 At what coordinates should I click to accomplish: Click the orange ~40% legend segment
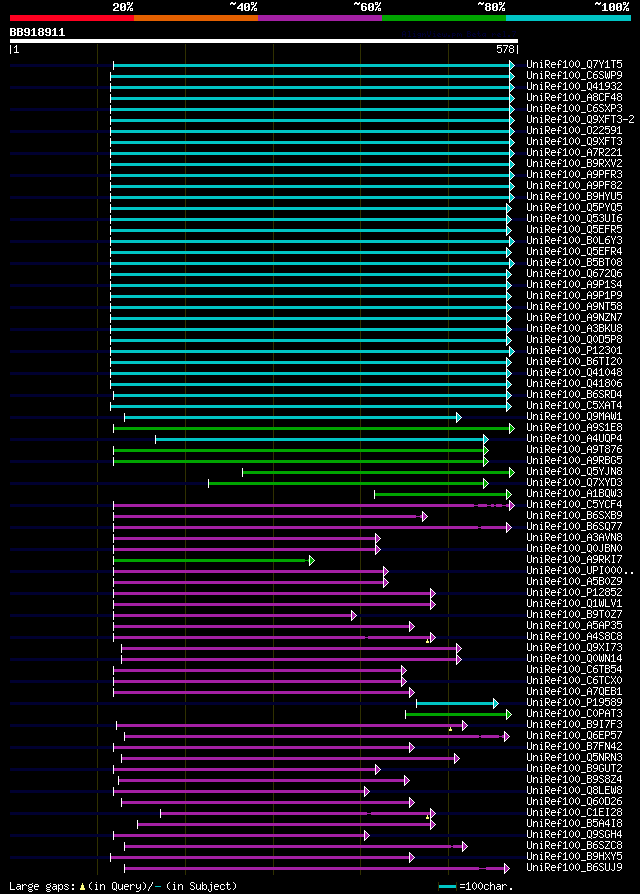pyautogui.click(x=196, y=18)
